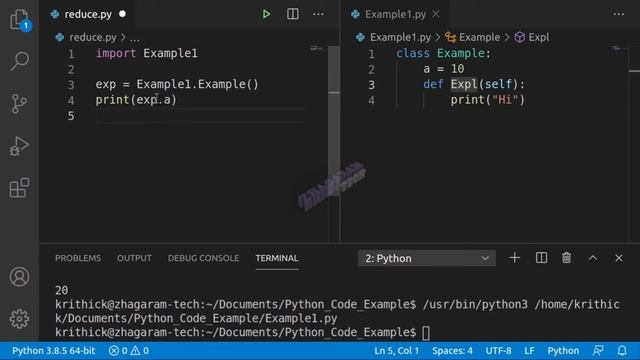Select the TERMINAL tab
Screen dimensions: 640x360
pos(277,258)
